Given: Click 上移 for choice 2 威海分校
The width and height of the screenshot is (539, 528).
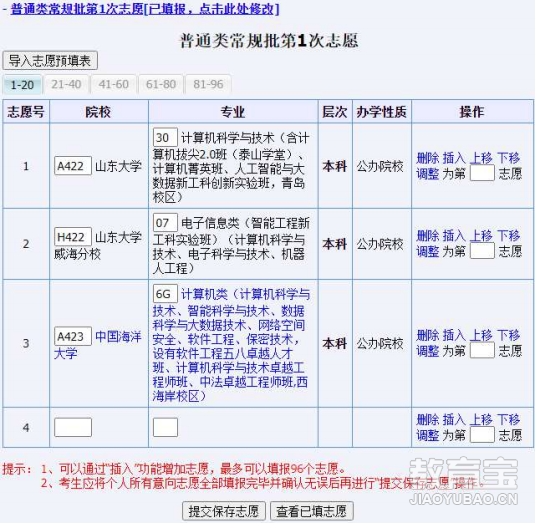Looking at the screenshot, I should tap(482, 236).
